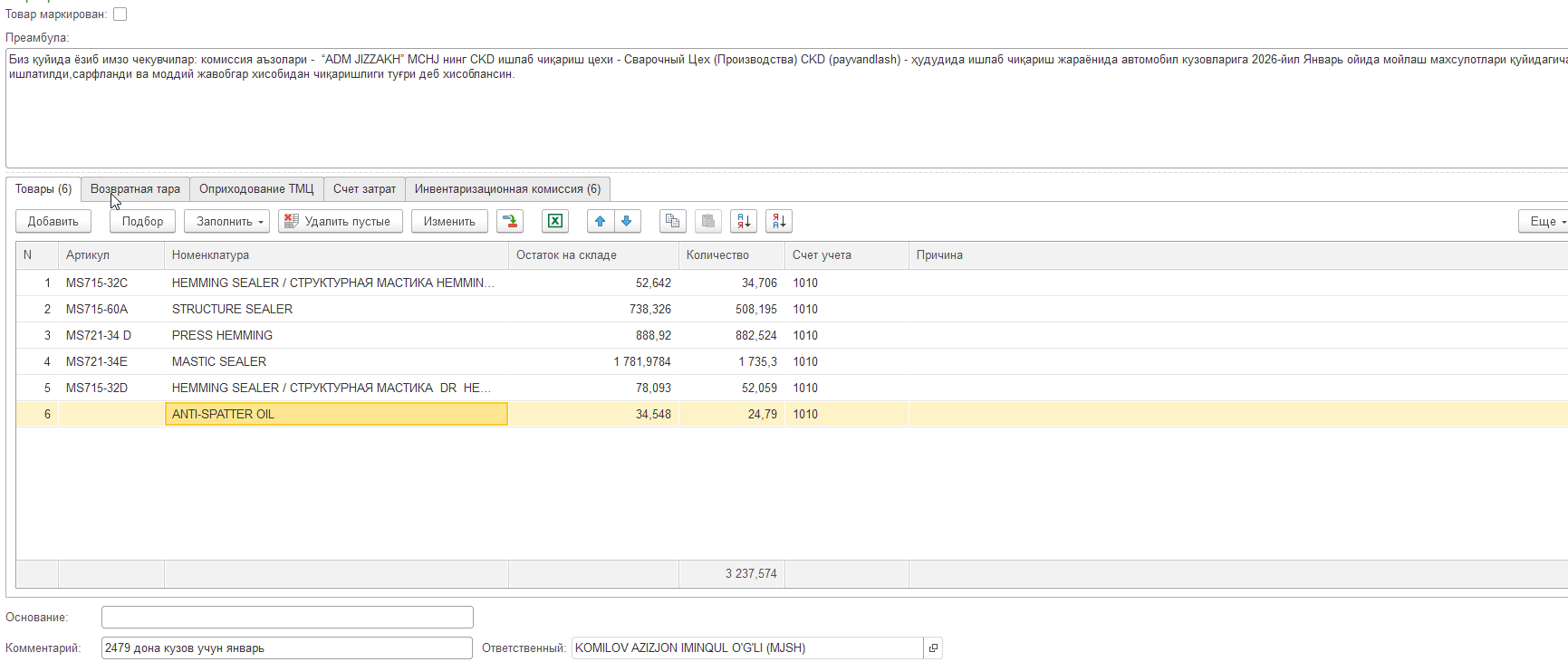Click 'Удалить пустые' button
The image size is (1568, 662).
(341, 221)
